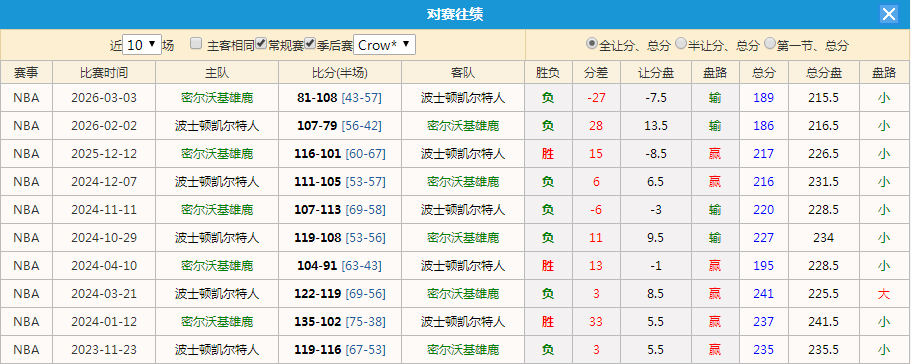Viewport: 911px width, 364px height.
Task: Select the 全让分、总分 radio button
Action: tap(592, 43)
